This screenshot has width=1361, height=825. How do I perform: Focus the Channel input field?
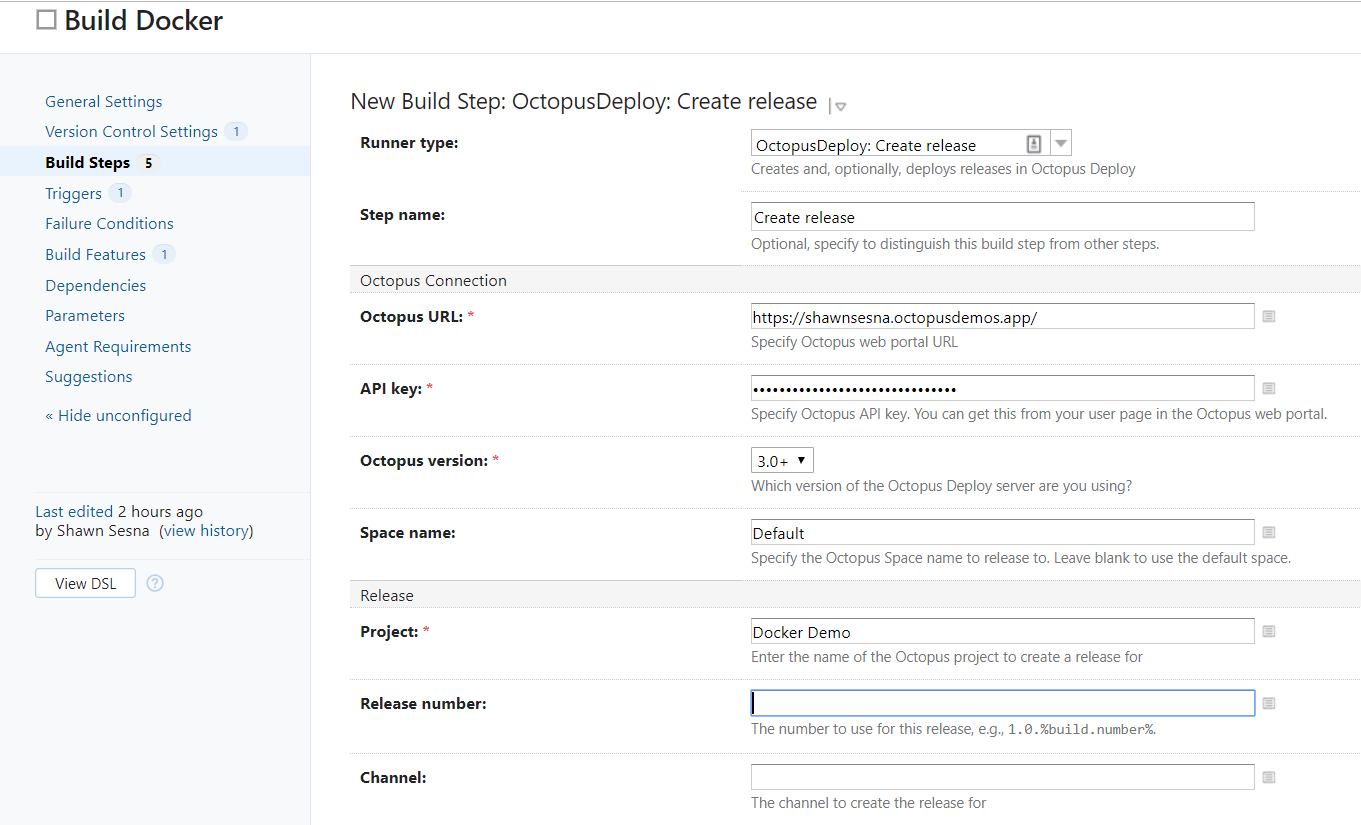point(1002,777)
